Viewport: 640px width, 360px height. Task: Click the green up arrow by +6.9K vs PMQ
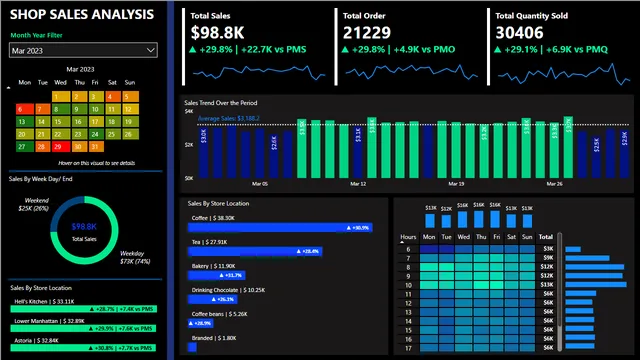(x=498, y=50)
